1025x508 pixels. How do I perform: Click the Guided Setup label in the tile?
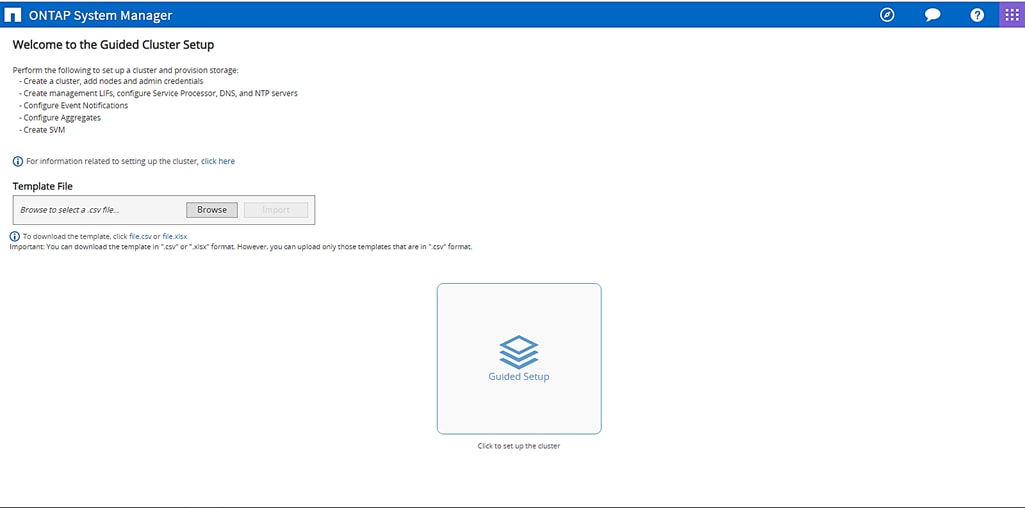pos(519,377)
